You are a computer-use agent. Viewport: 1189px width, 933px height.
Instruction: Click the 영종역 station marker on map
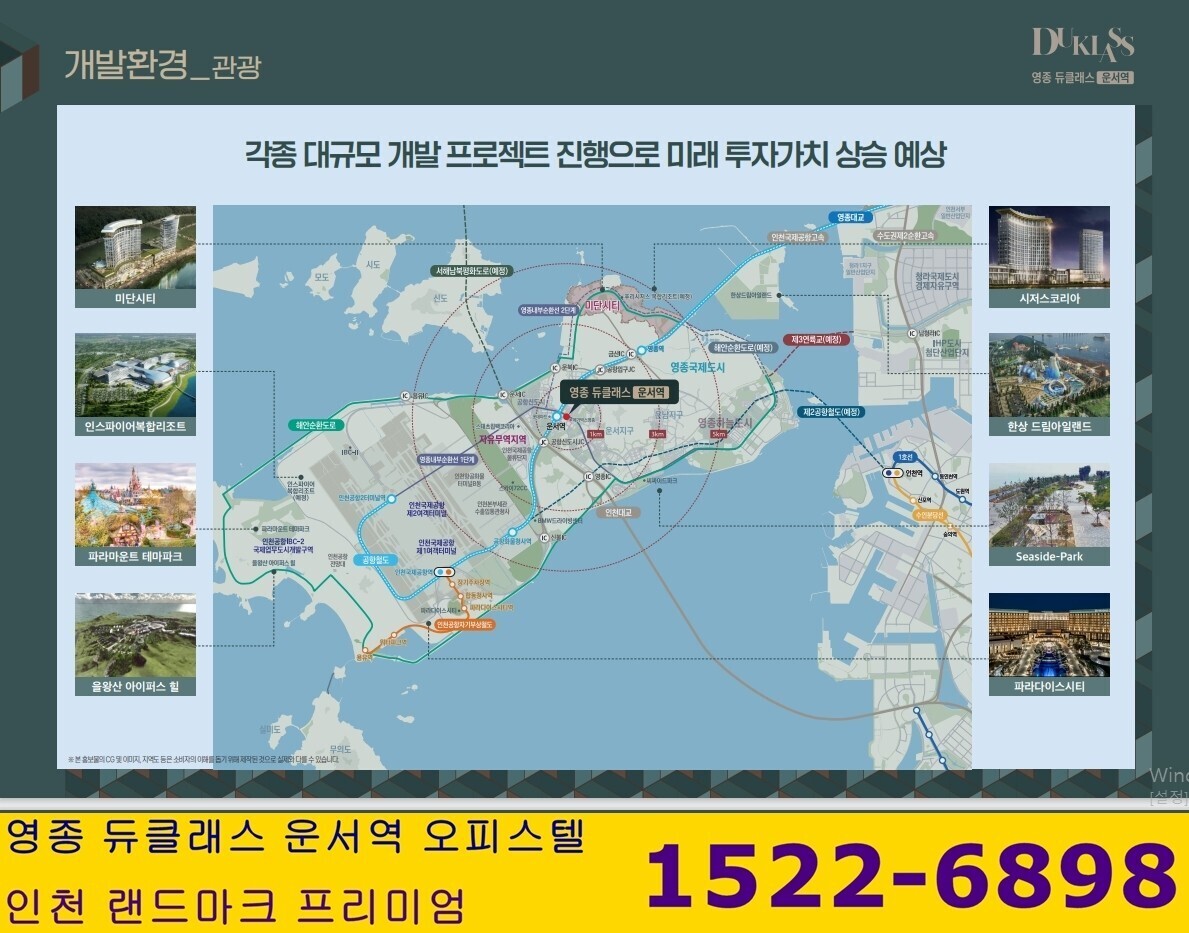[641, 350]
